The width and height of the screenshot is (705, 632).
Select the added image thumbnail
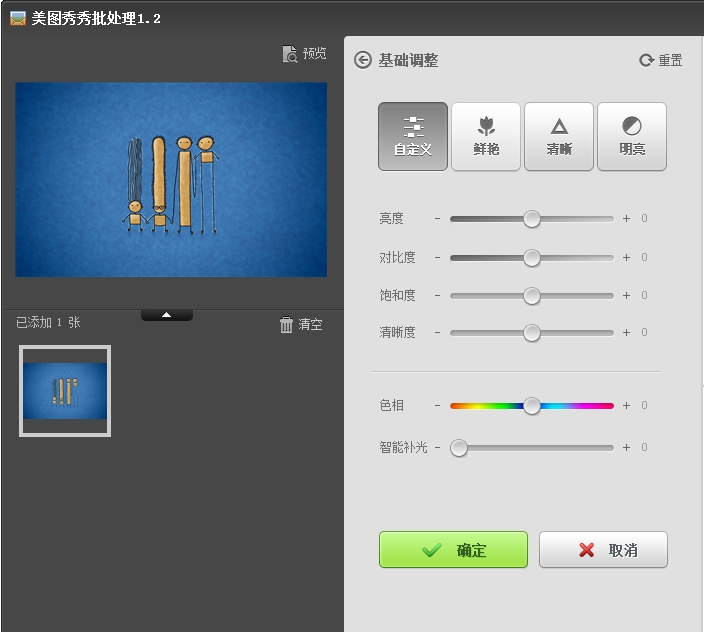pos(65,391)
